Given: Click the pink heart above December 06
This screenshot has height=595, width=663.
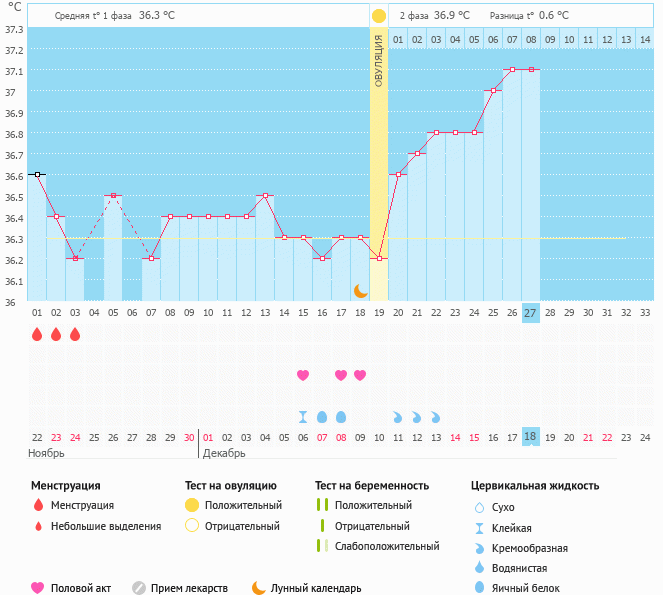Looking at the screenshot, I should pos(303,375).
